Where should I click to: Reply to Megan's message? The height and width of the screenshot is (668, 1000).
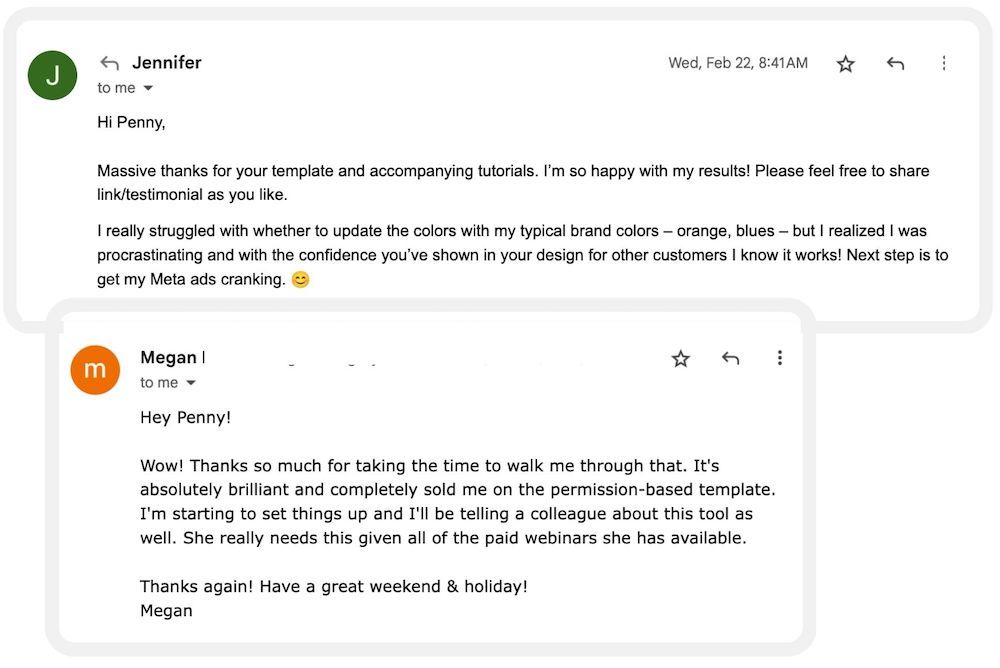[730, 358]
